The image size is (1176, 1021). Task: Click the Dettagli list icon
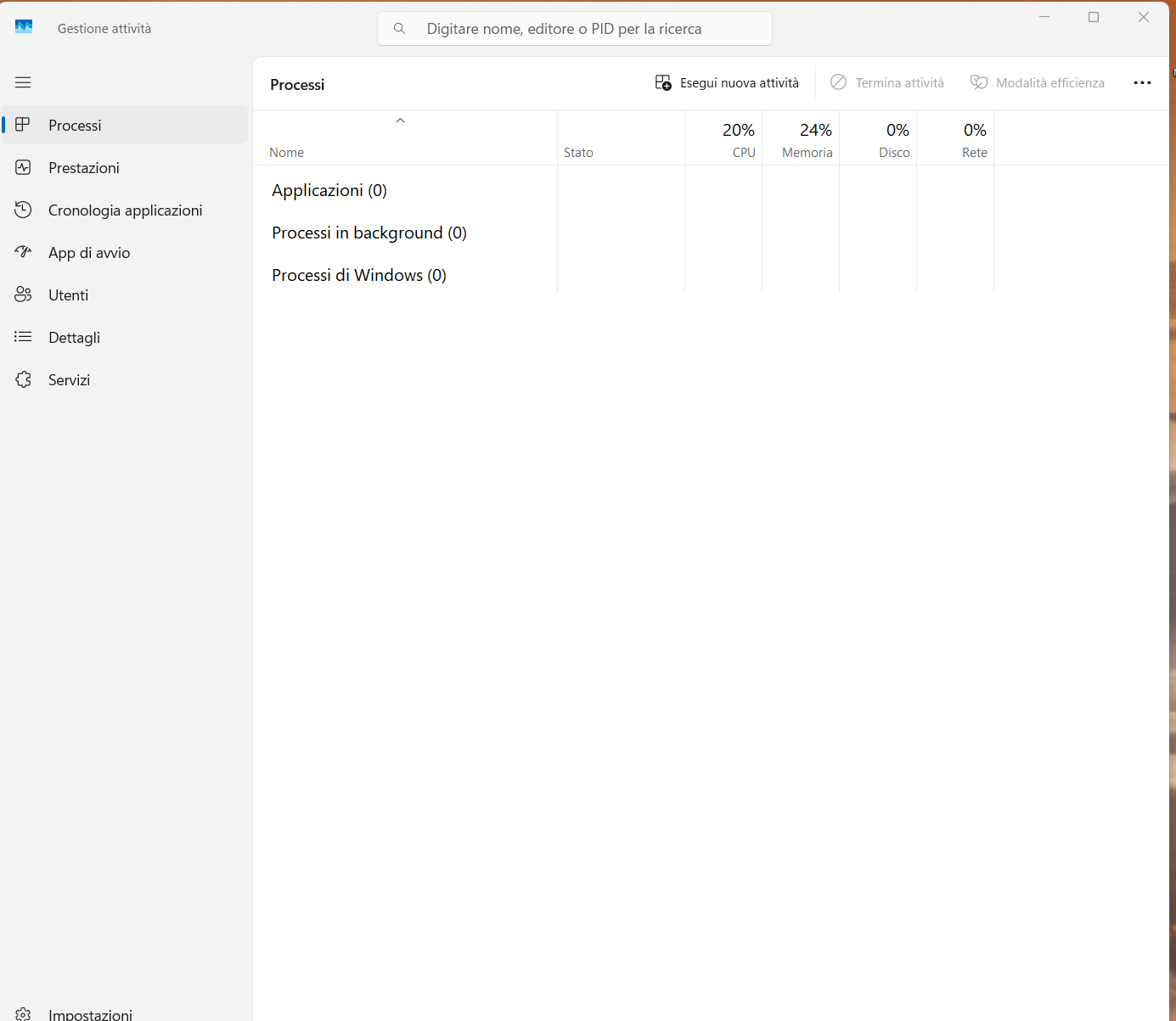pos(23,337)
